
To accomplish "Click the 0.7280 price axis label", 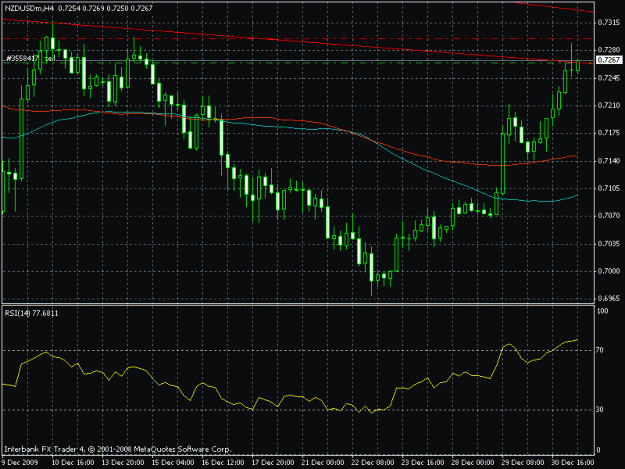I will pos(609,50).
